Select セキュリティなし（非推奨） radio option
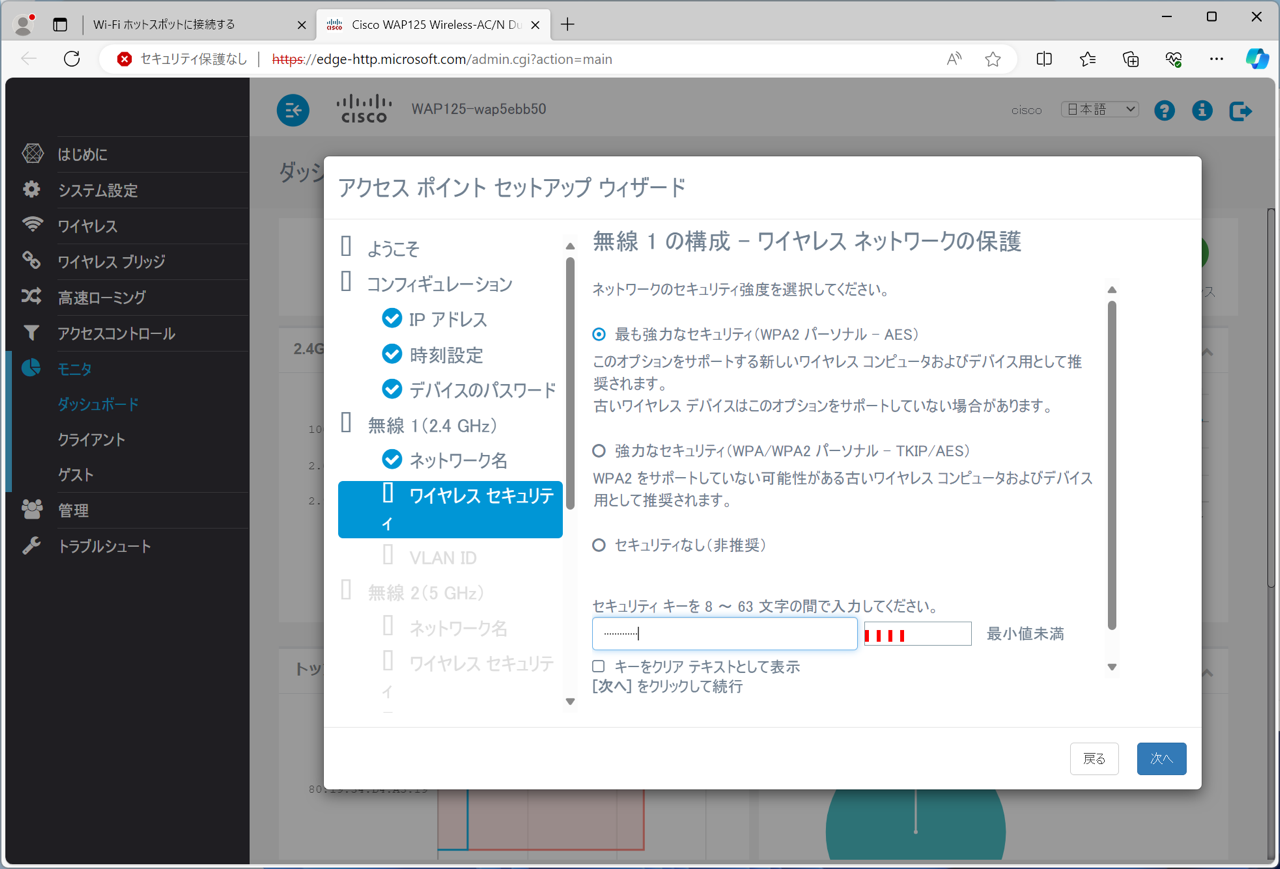The image size is (1280, 869). point(599,545)
